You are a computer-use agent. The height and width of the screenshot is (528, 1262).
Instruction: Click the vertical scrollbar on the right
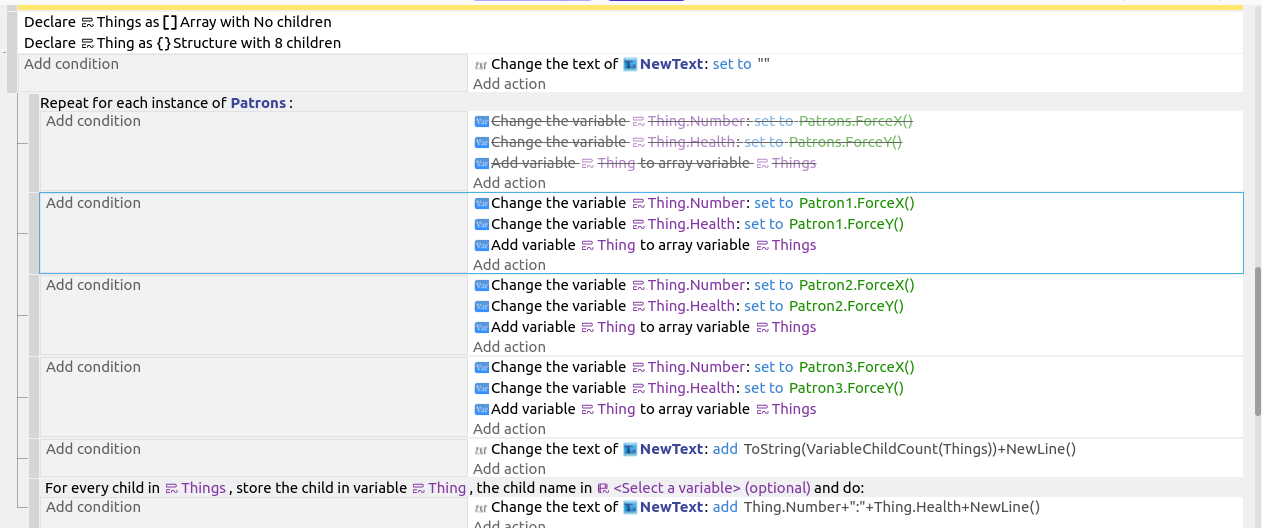[x=1257, y=340]
